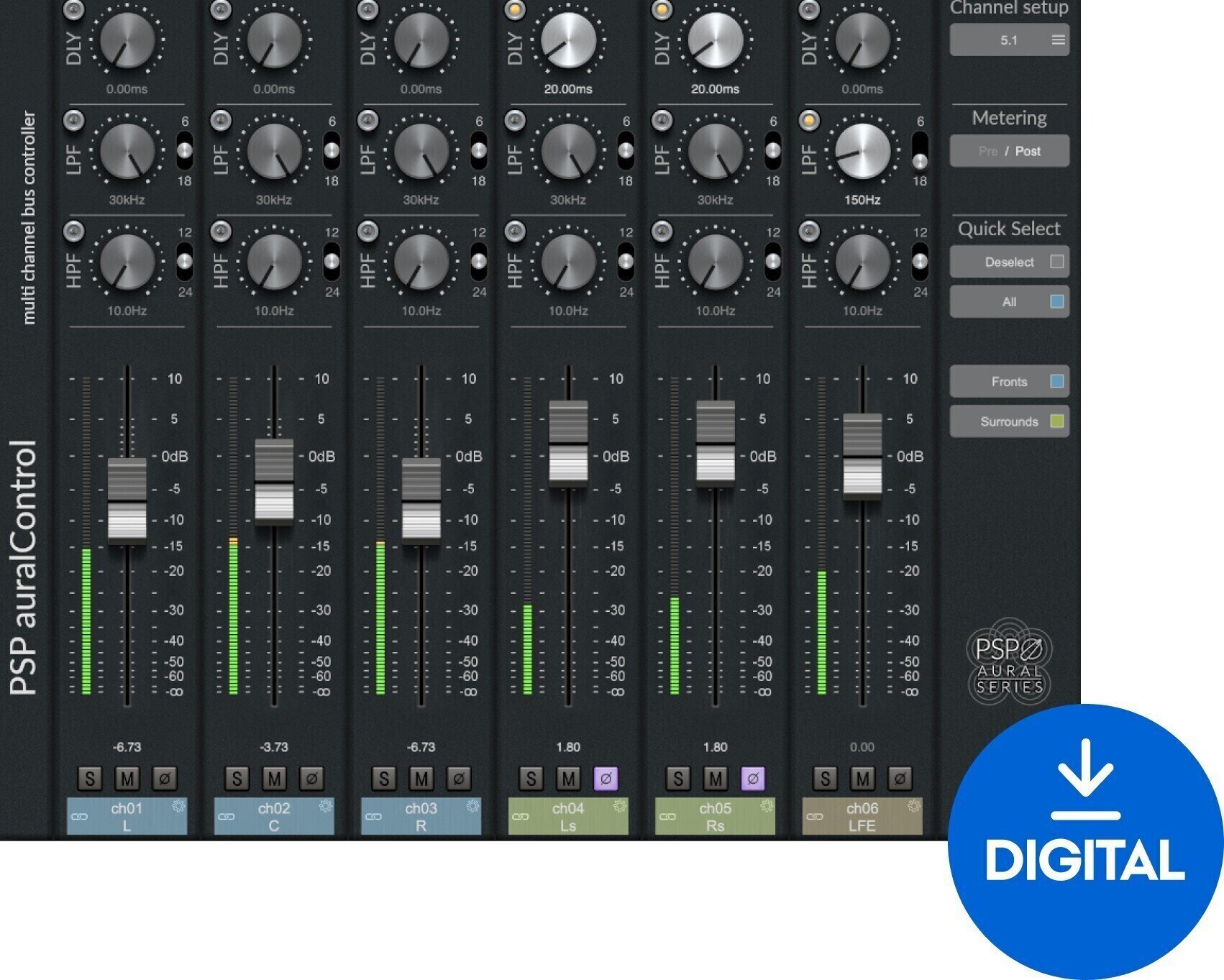Click ch01 gain value -6.73
Screen dimensions: 1224x980
pos(127,747)
